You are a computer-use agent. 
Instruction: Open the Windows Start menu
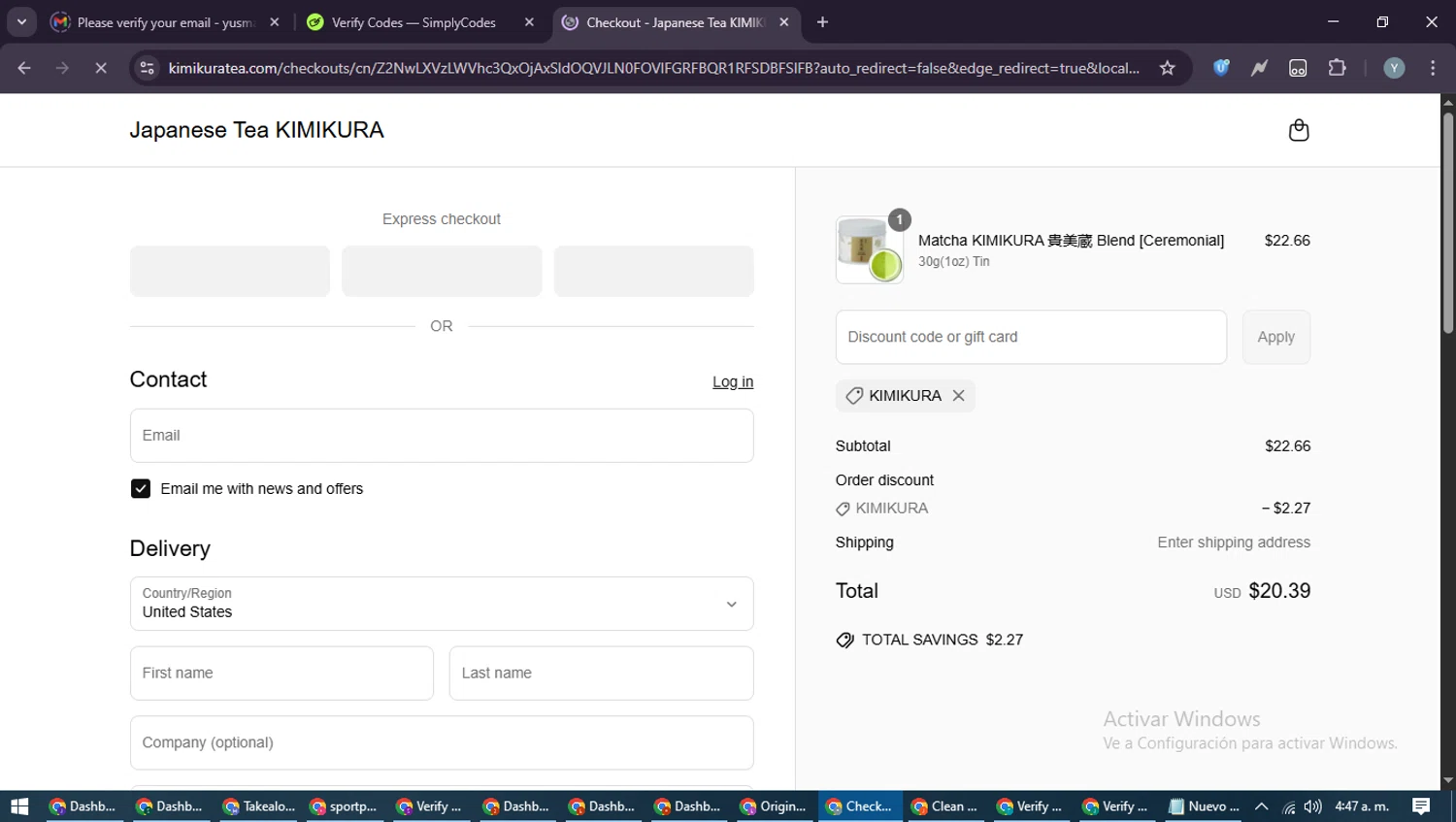(x=19, y=806)
